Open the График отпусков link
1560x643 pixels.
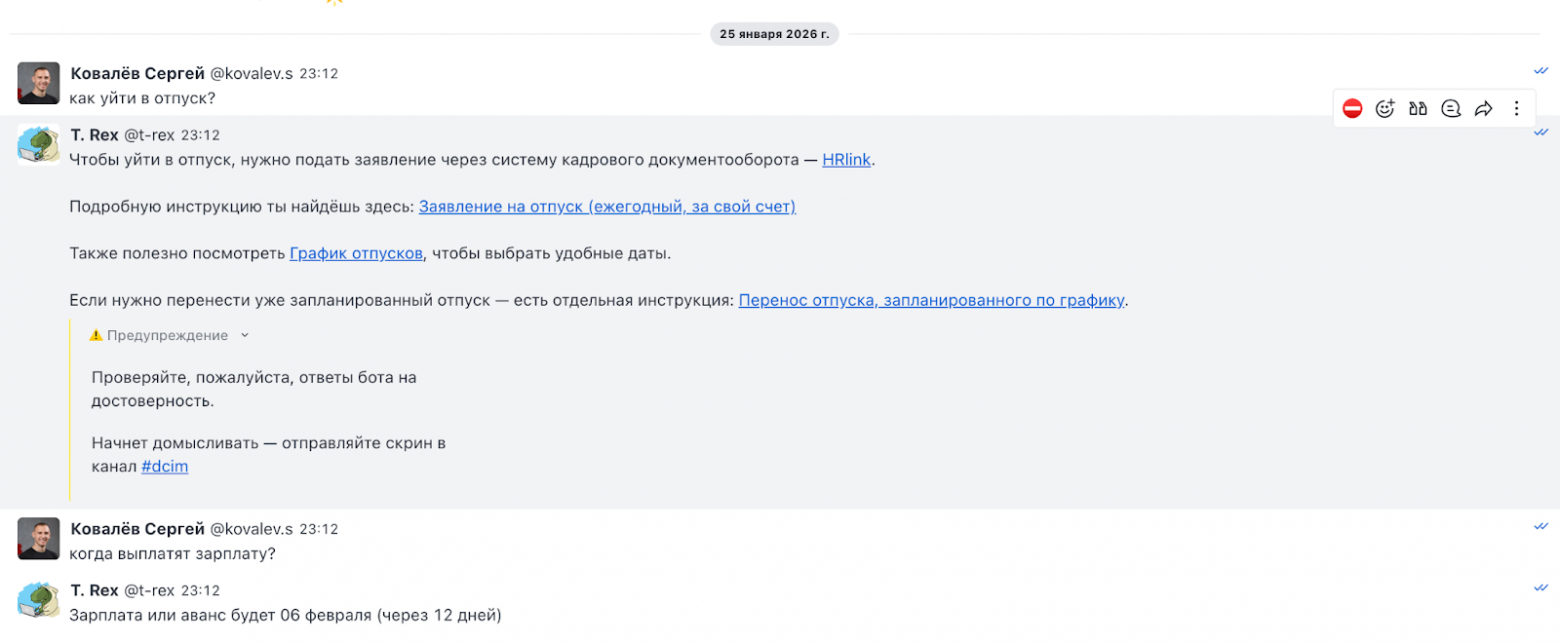(355, 253)
